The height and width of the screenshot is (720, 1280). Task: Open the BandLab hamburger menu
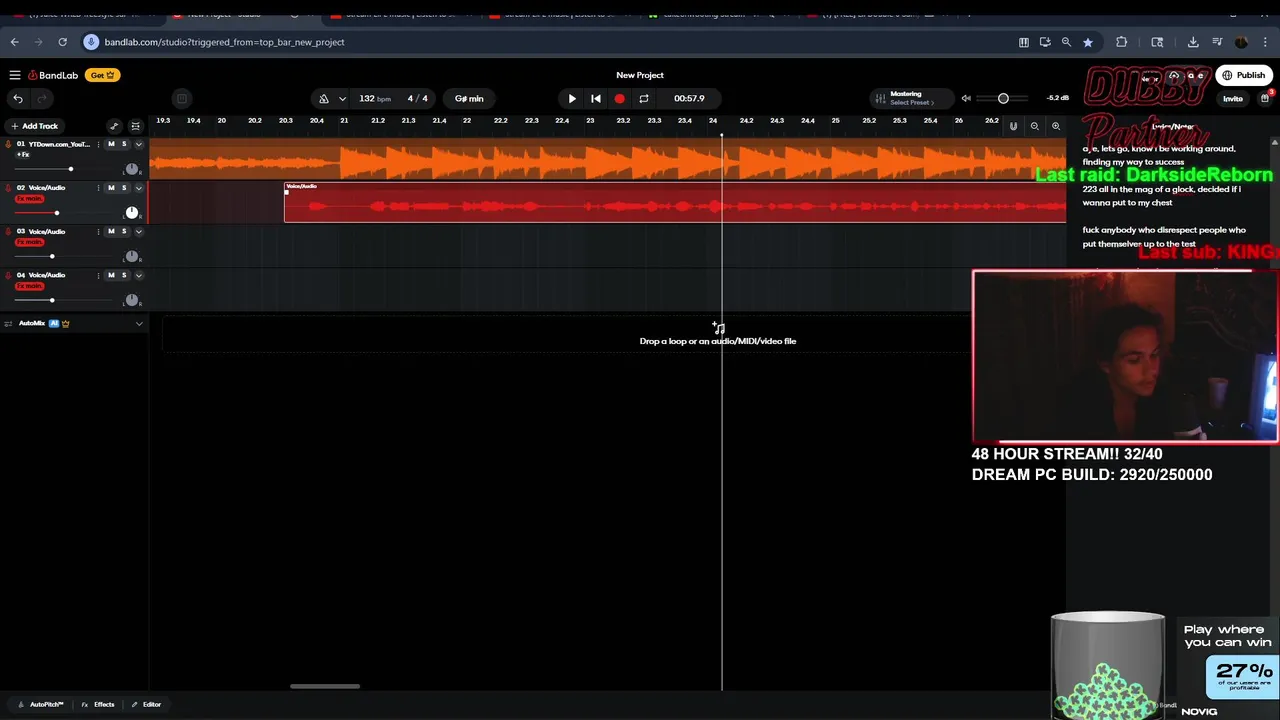(15, 75)
